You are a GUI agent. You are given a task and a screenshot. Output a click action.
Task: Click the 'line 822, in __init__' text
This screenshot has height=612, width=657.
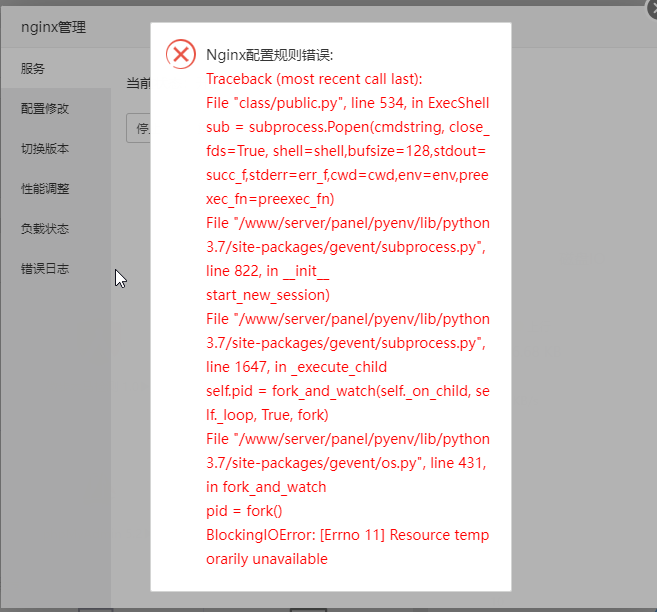[267, 271]
